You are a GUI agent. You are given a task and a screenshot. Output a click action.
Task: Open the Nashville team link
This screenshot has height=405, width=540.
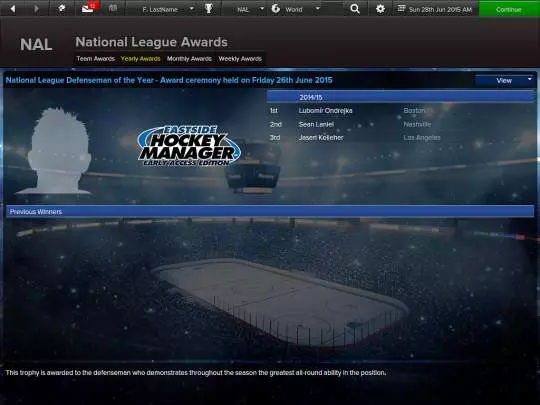coord(417,124)
